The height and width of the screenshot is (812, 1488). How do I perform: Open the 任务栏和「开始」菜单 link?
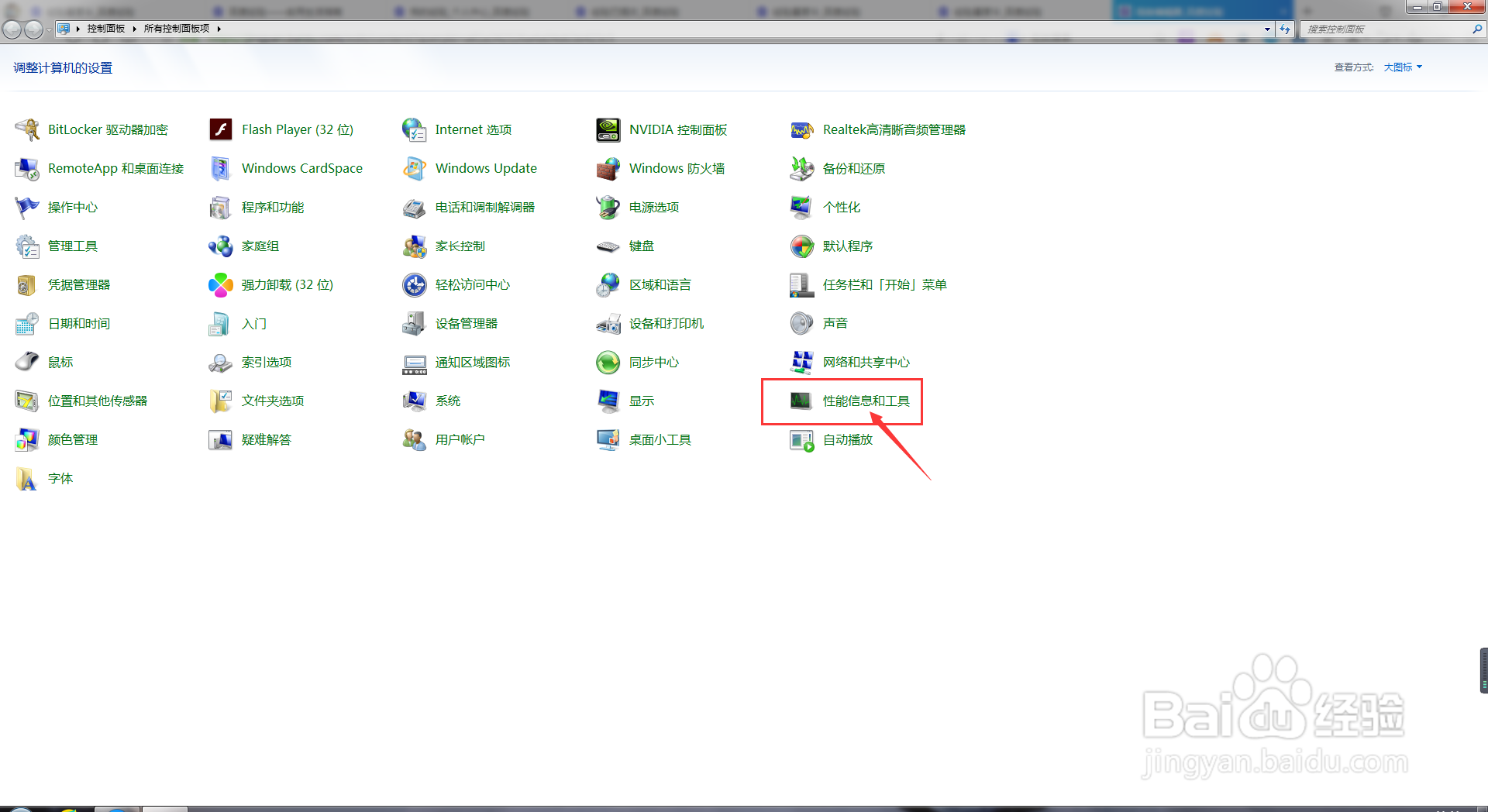click(885, 284)
